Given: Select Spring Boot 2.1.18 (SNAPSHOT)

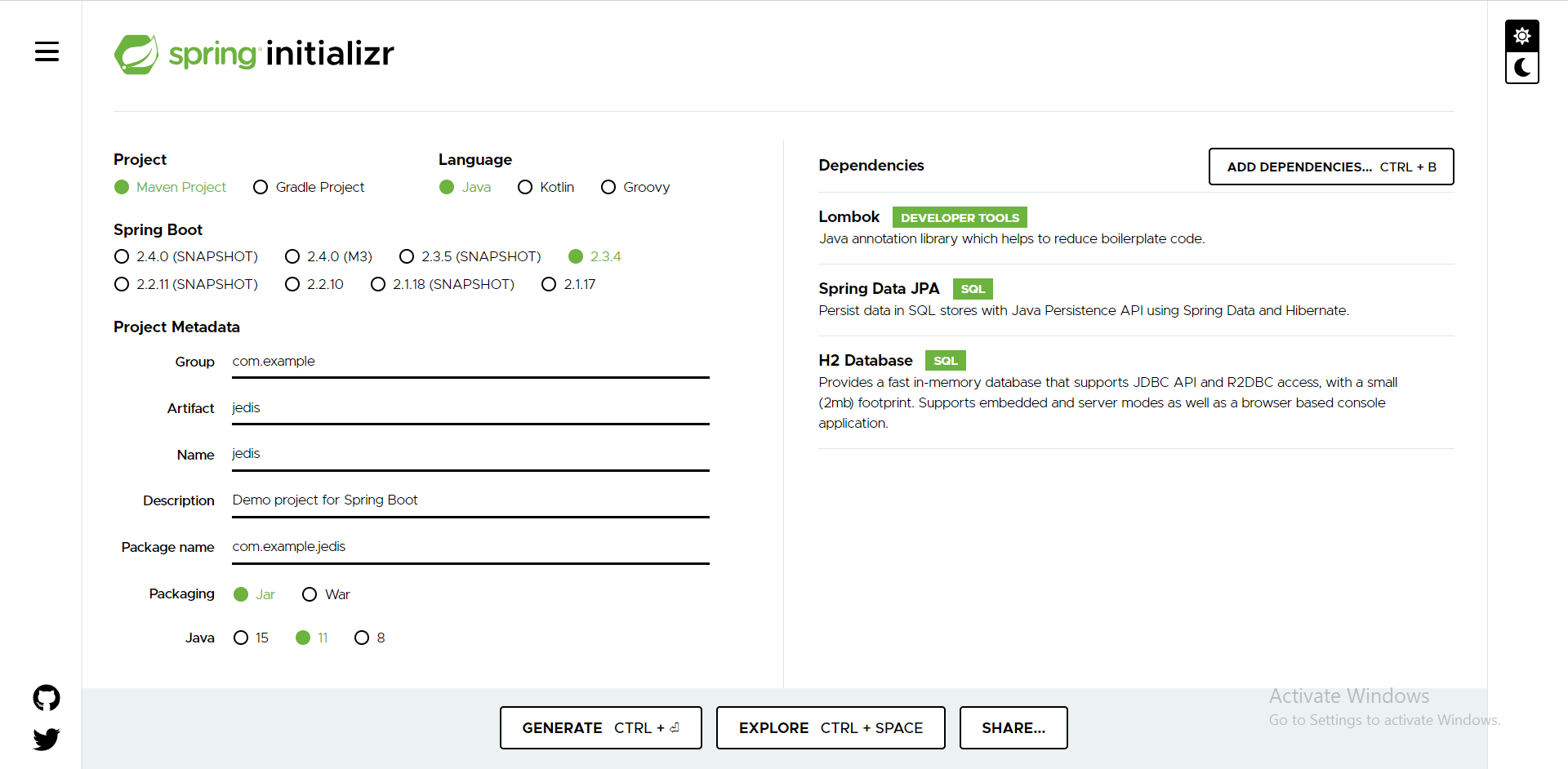Looking at the screenshot, I should tap(443, 284).
